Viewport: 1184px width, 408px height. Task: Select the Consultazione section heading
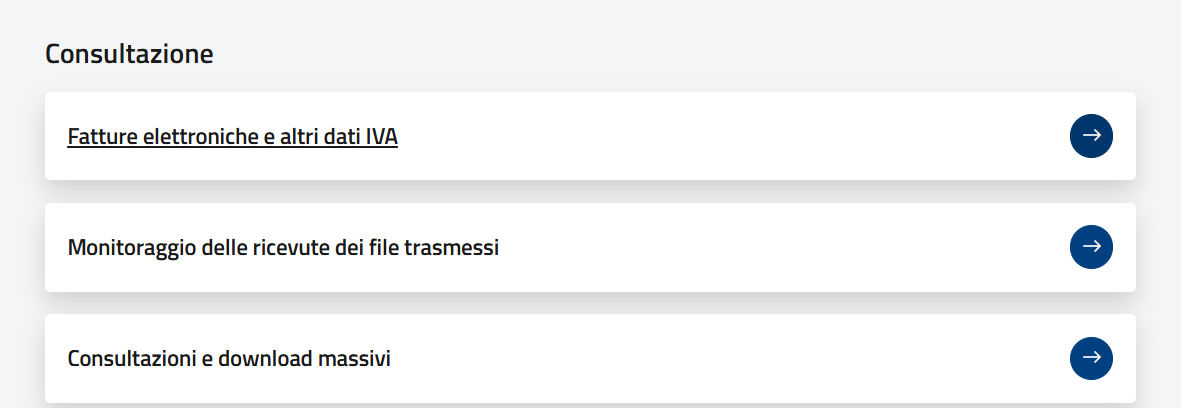click(129, 54)
